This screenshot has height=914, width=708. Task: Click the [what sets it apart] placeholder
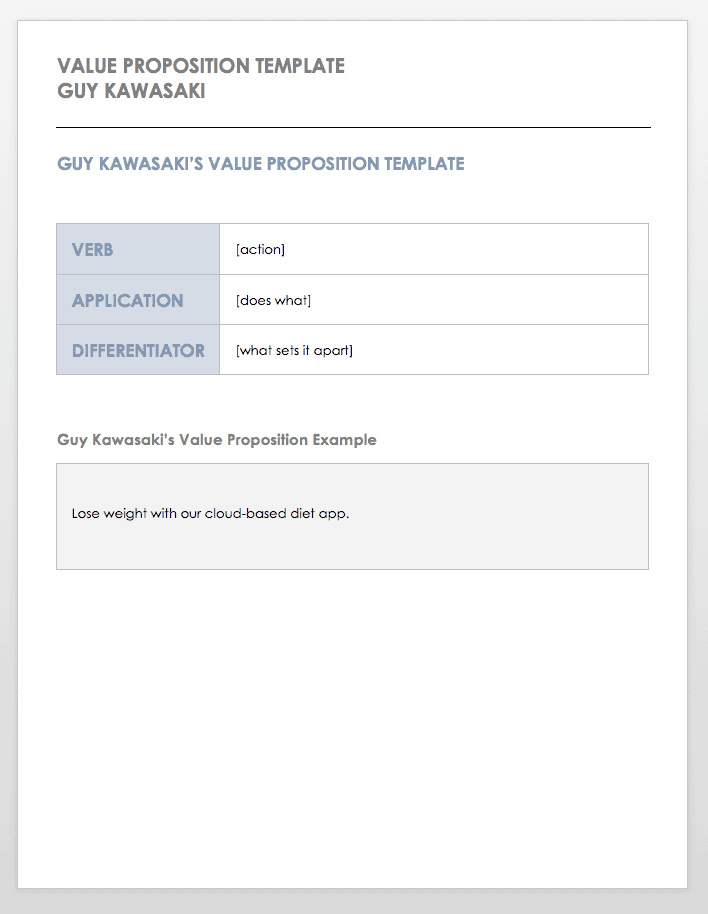coord(294,350)
